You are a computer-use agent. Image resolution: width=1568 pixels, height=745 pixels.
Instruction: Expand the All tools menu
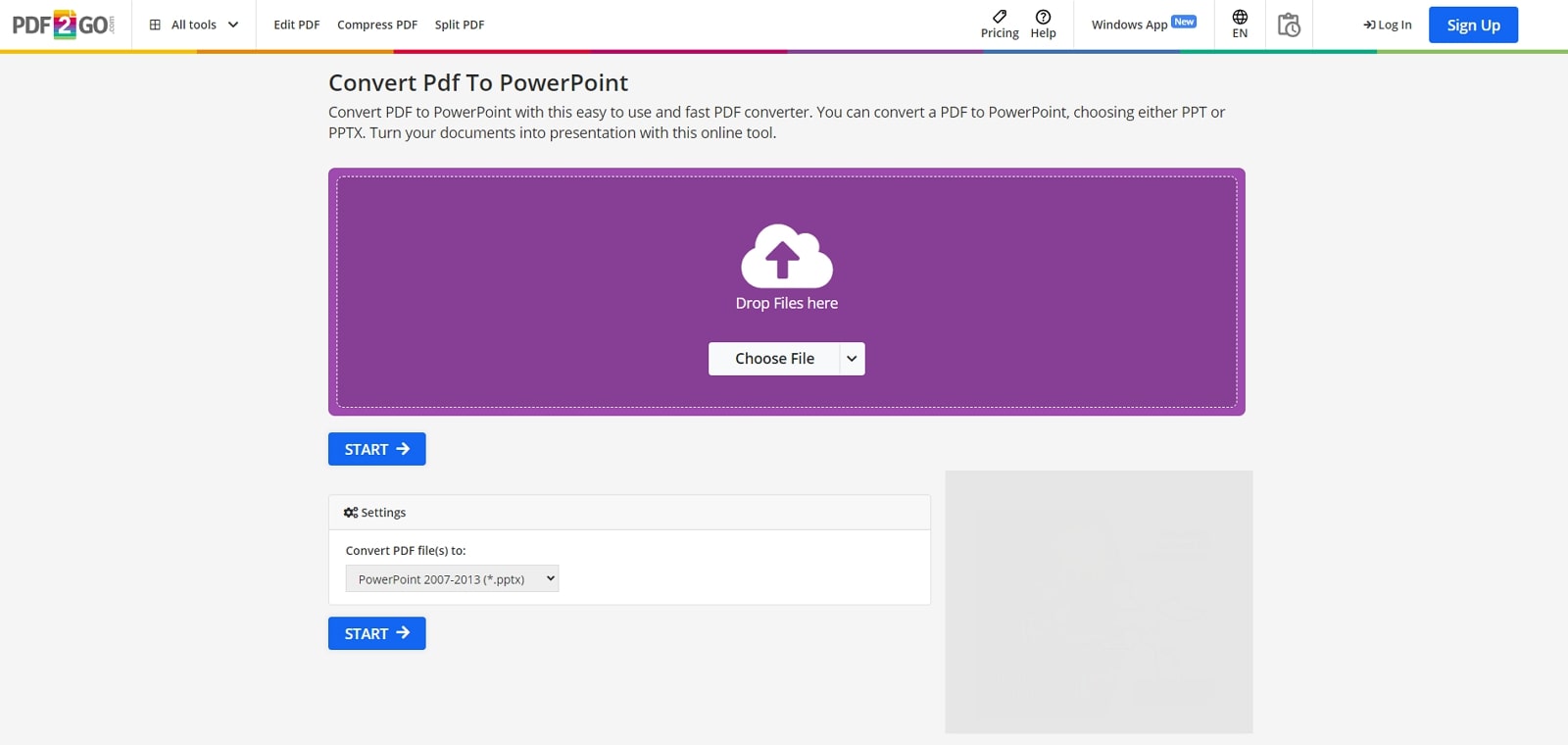194,25
